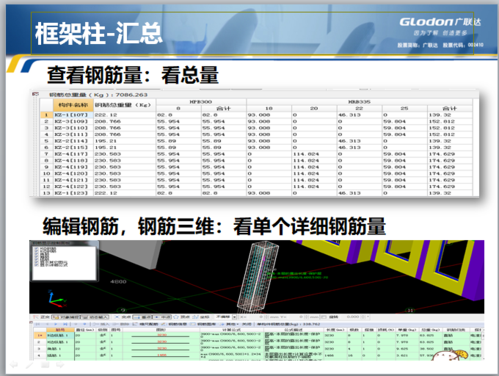
Task: Toggle the 对象捕捉 button in status toolbar
Action: 65,317
